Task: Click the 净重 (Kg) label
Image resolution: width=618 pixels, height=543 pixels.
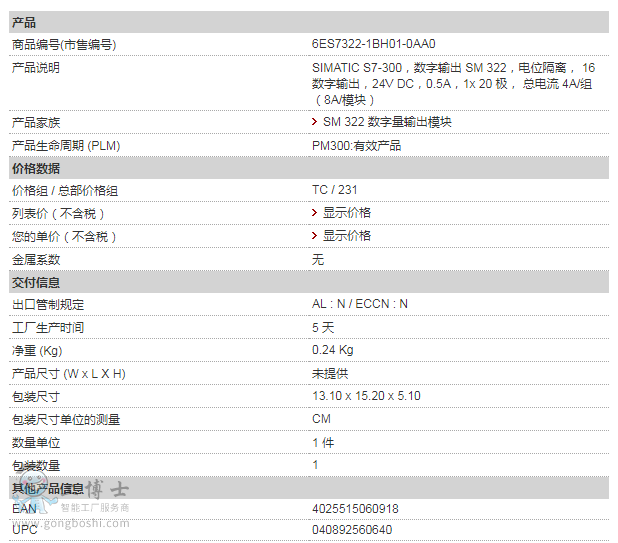Action: pos(37,350)
